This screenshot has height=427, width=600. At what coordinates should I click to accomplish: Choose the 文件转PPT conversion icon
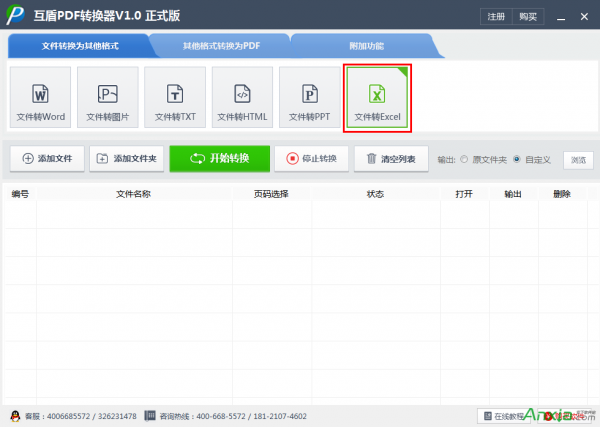309,98
